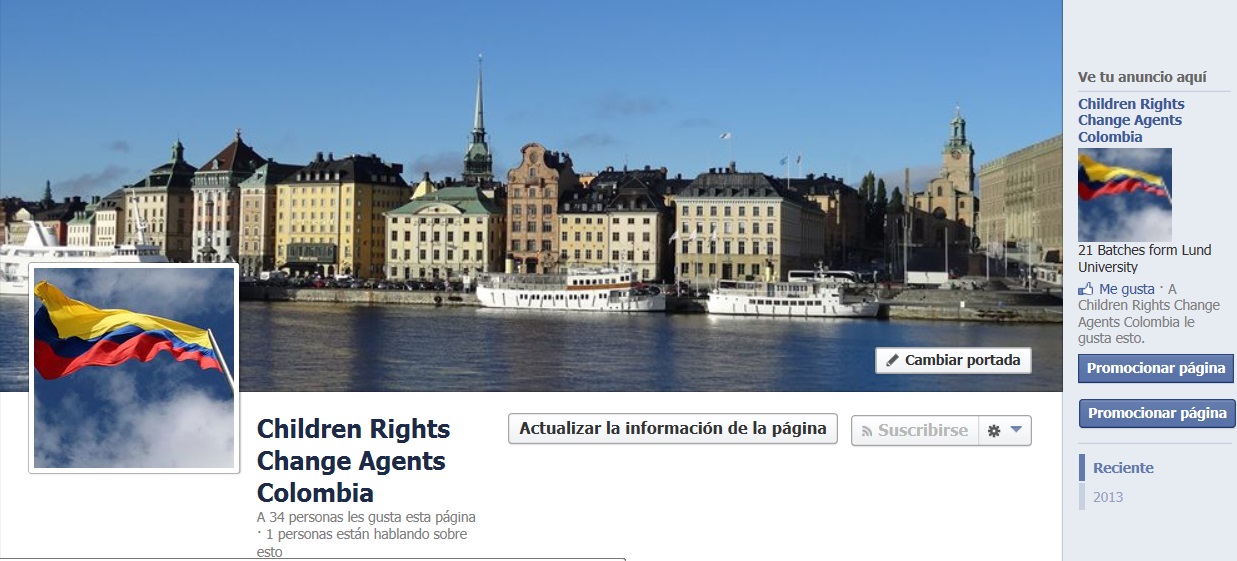
Task: Click 'A 34 personas les gusta' text
Action: (x=366, y=518)
